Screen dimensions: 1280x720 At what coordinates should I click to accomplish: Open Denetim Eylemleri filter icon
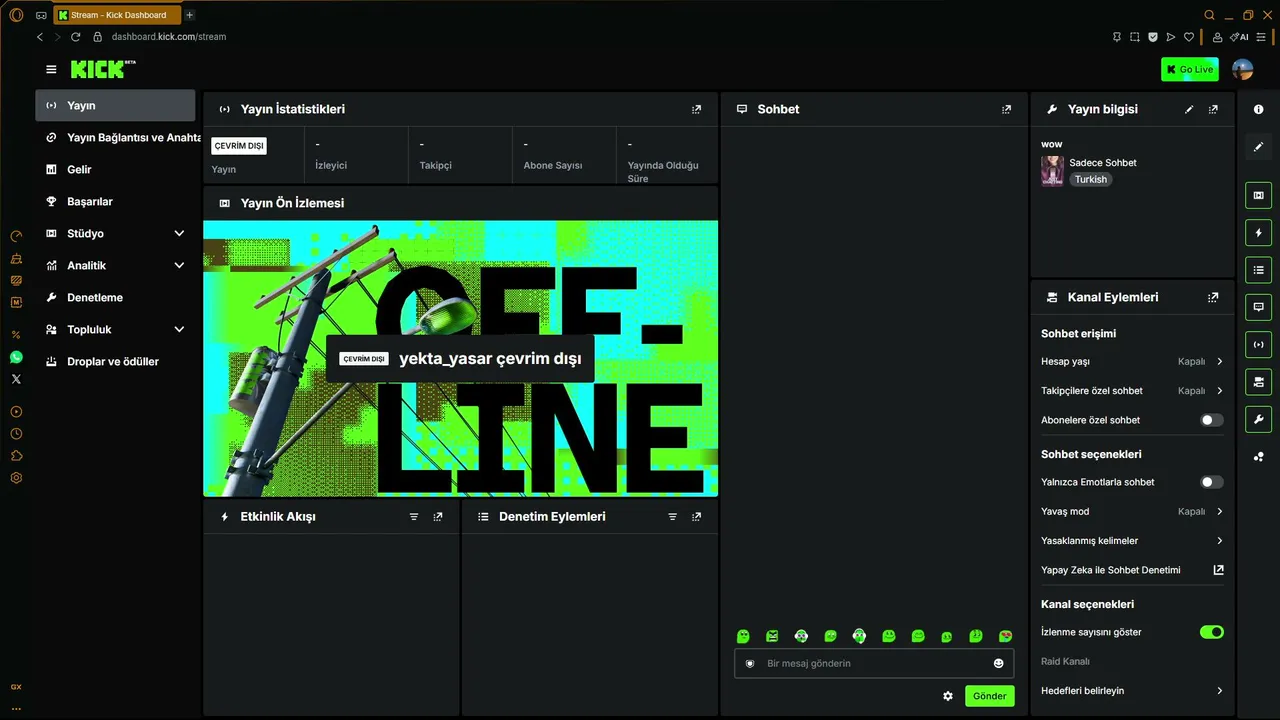[672, 517]
